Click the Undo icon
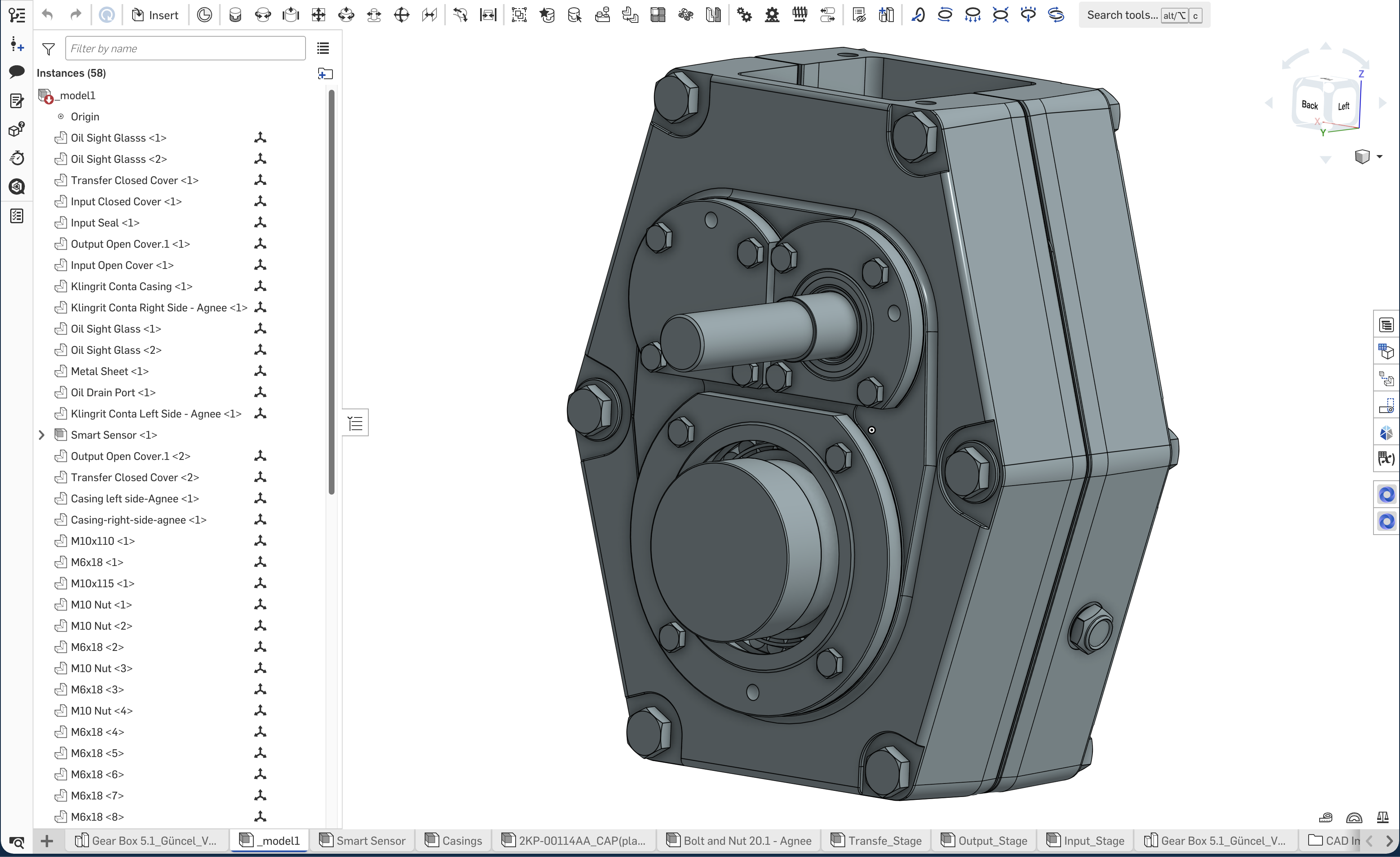The image size is (1400, 857). click(x=48, y=15)
